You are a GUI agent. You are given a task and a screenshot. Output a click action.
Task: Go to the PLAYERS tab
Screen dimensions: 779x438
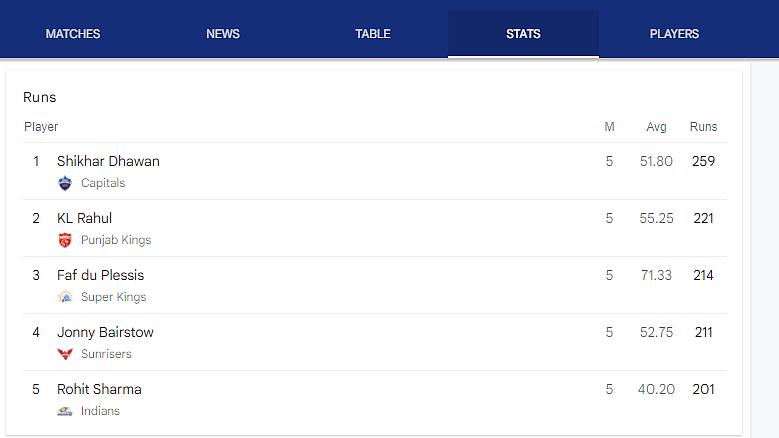pyautogui.click(x=674, y=34)
